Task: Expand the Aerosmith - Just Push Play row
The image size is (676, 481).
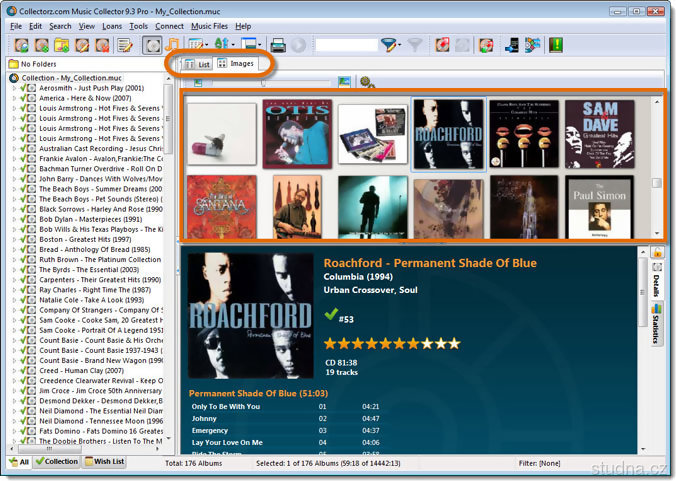Action: point(14,88)
